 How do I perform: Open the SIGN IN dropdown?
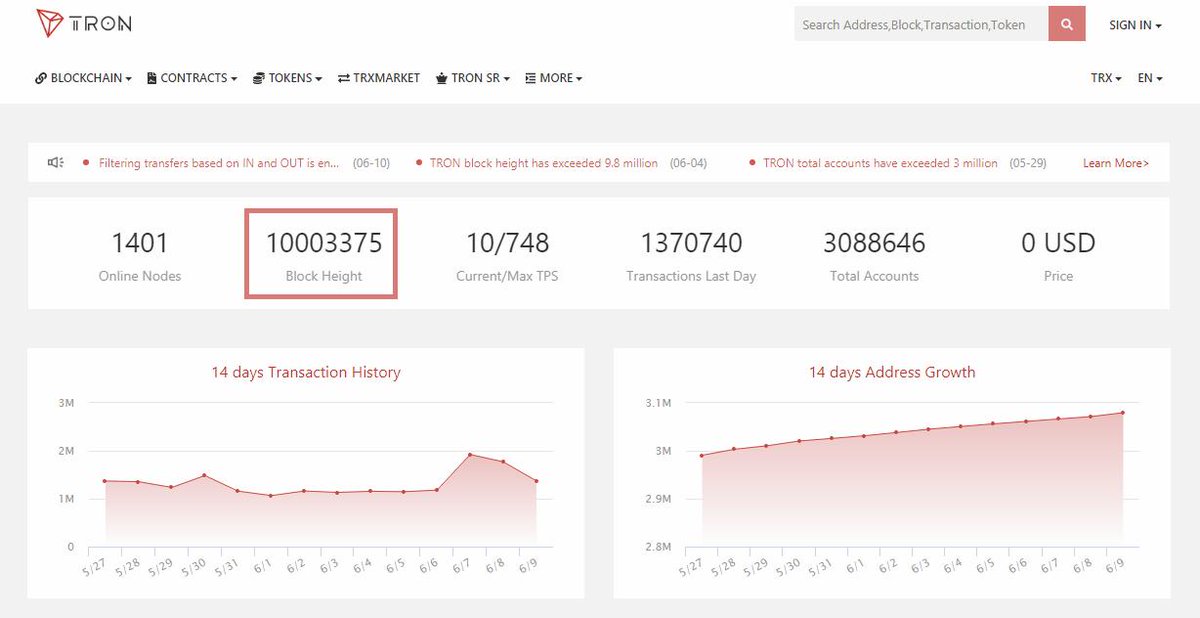1135,25
